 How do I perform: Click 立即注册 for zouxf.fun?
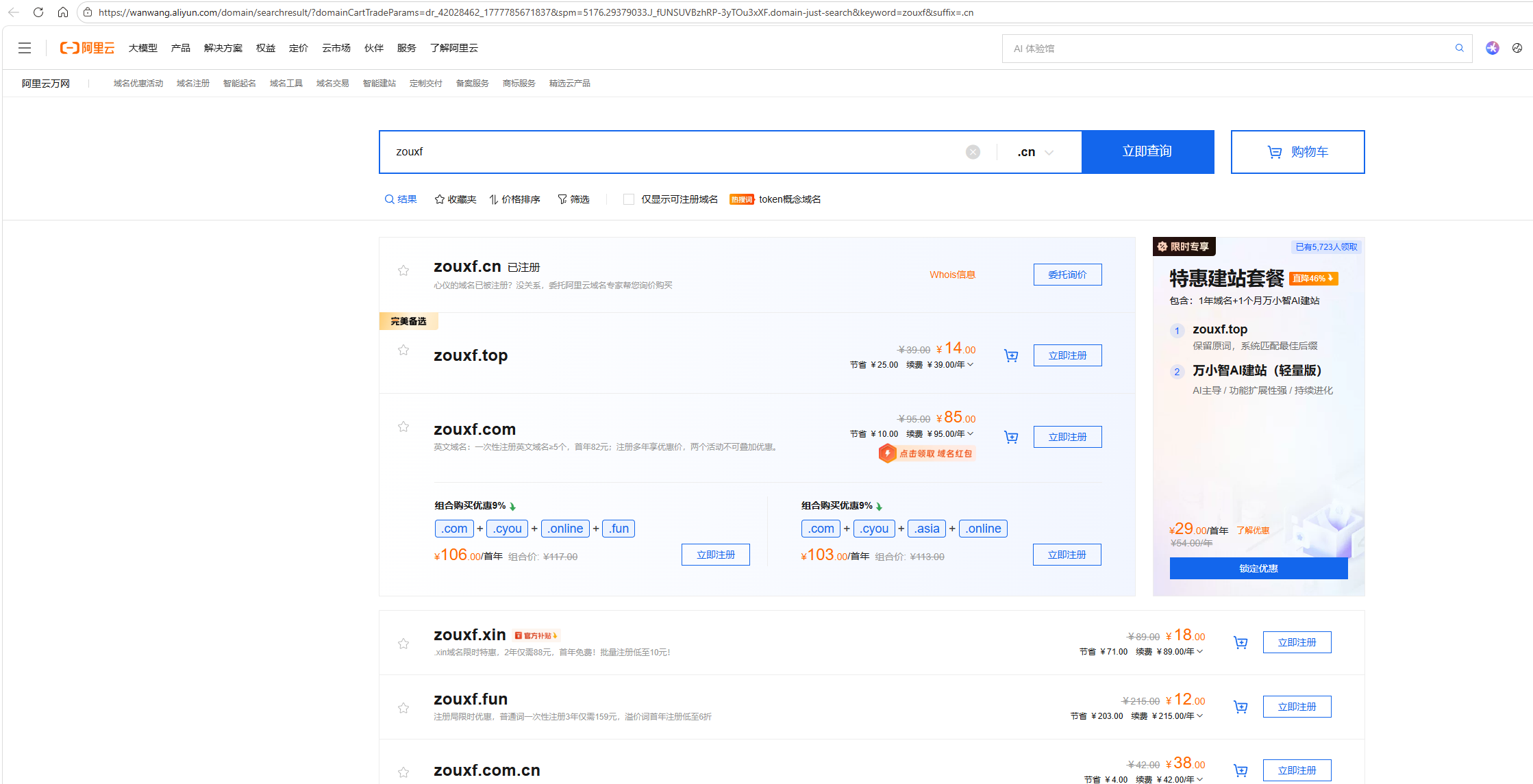(x=1297, y=707)
